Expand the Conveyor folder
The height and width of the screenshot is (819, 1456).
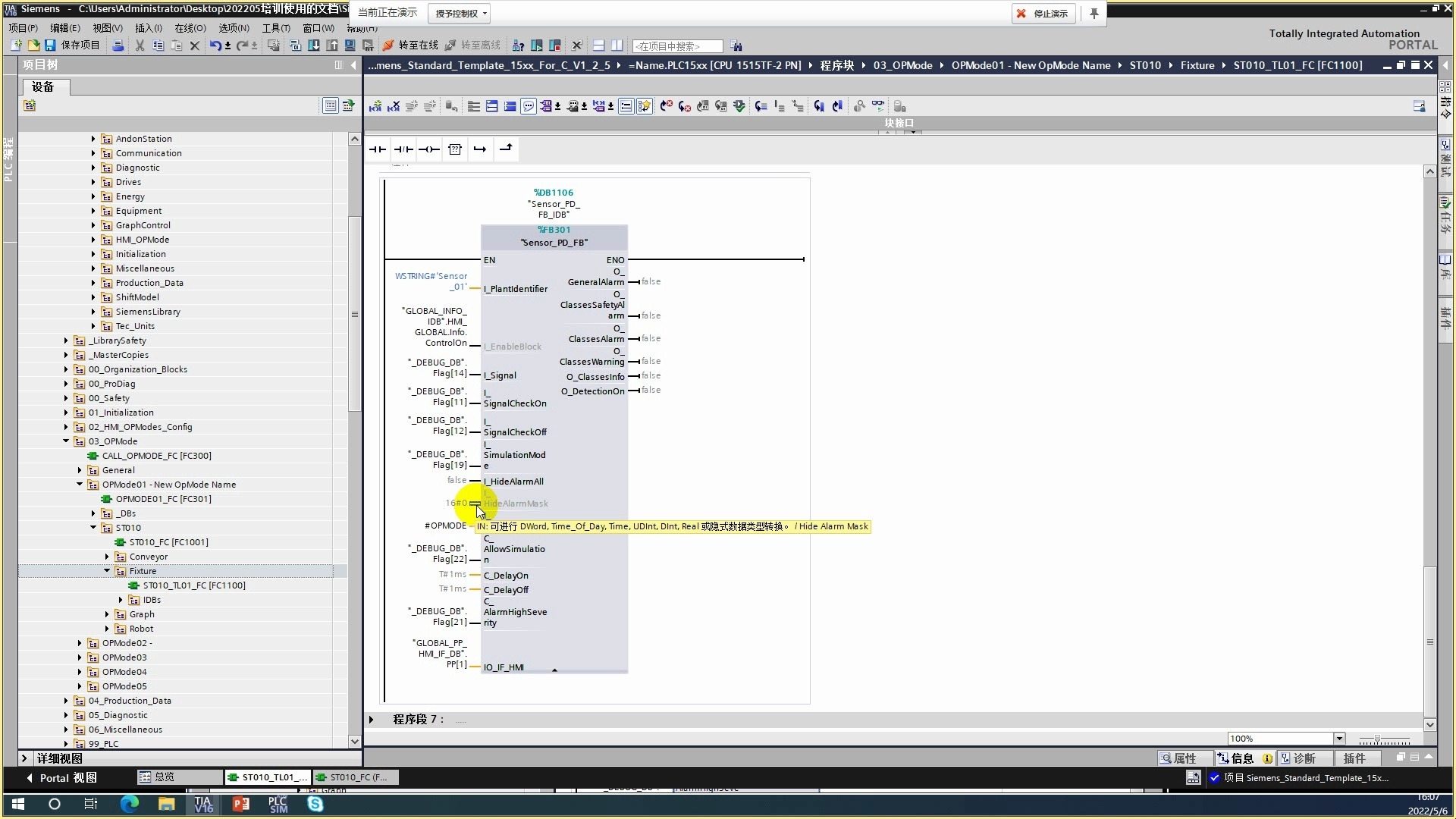click(107, 557)
